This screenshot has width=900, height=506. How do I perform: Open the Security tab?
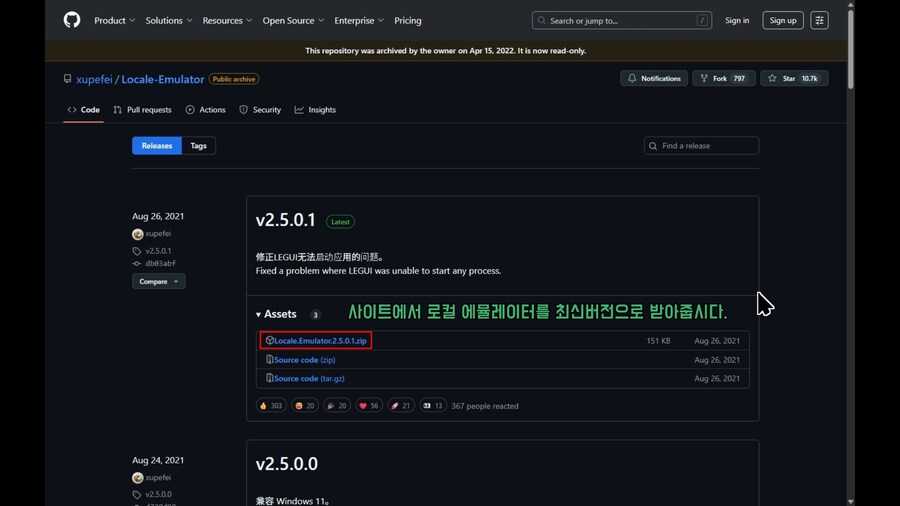coord(260,110)
